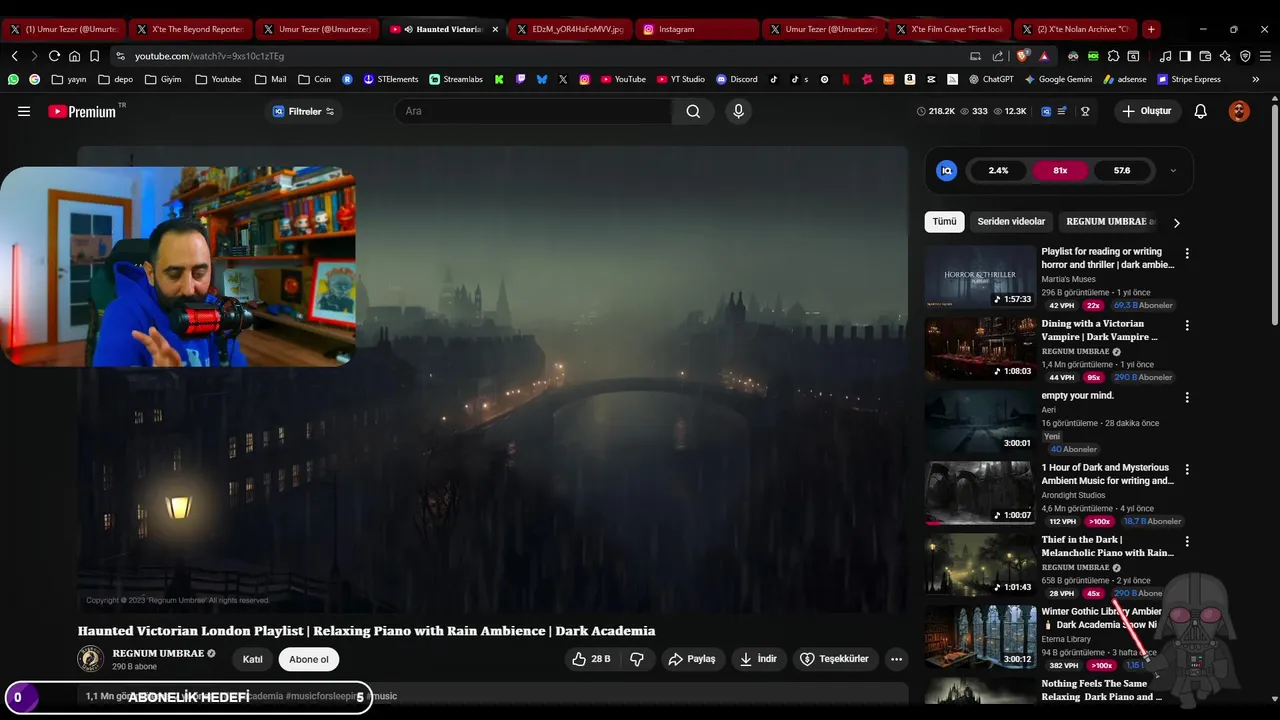This screenshot has height=720, width=1280.
Task: Open options for 1 Hour of Dark video
Action: pos(1187,470)
